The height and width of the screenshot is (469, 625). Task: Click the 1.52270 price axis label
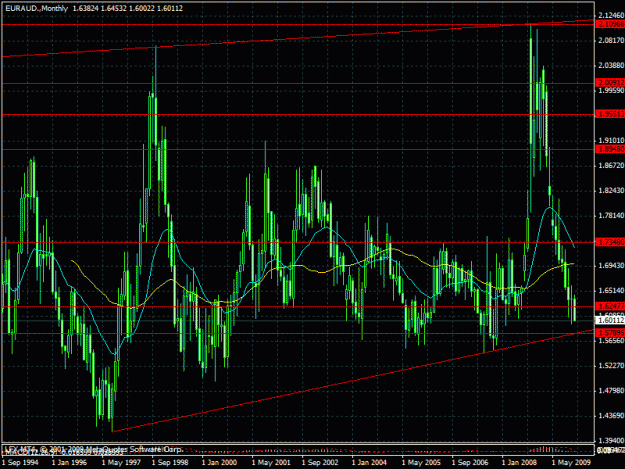point(611,365)
